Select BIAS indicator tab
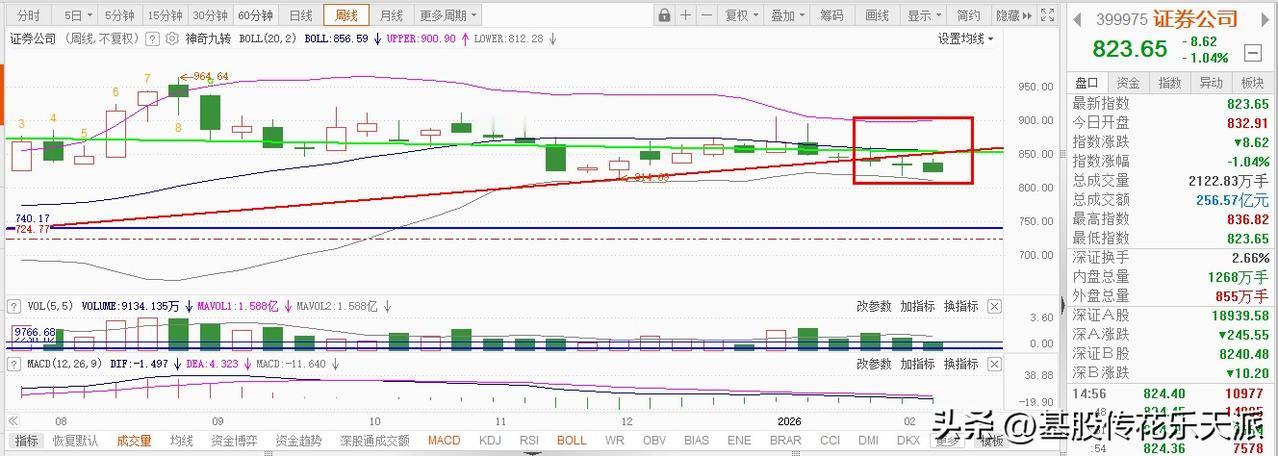The width and height of the screenshot is (1278, 456). click(x=697, y=441)
